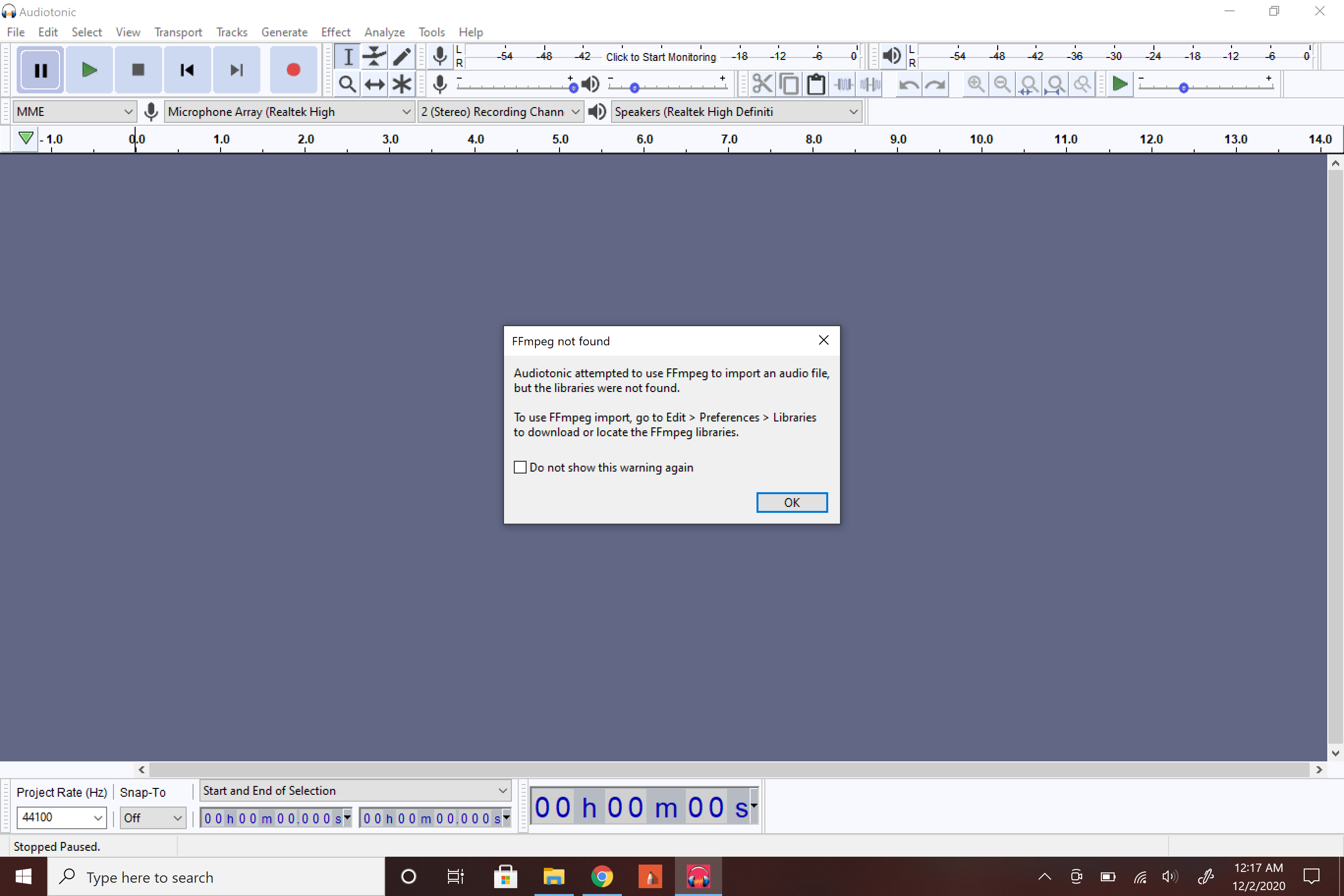Open Chrome from the taskbar

(x=602, y=876)
